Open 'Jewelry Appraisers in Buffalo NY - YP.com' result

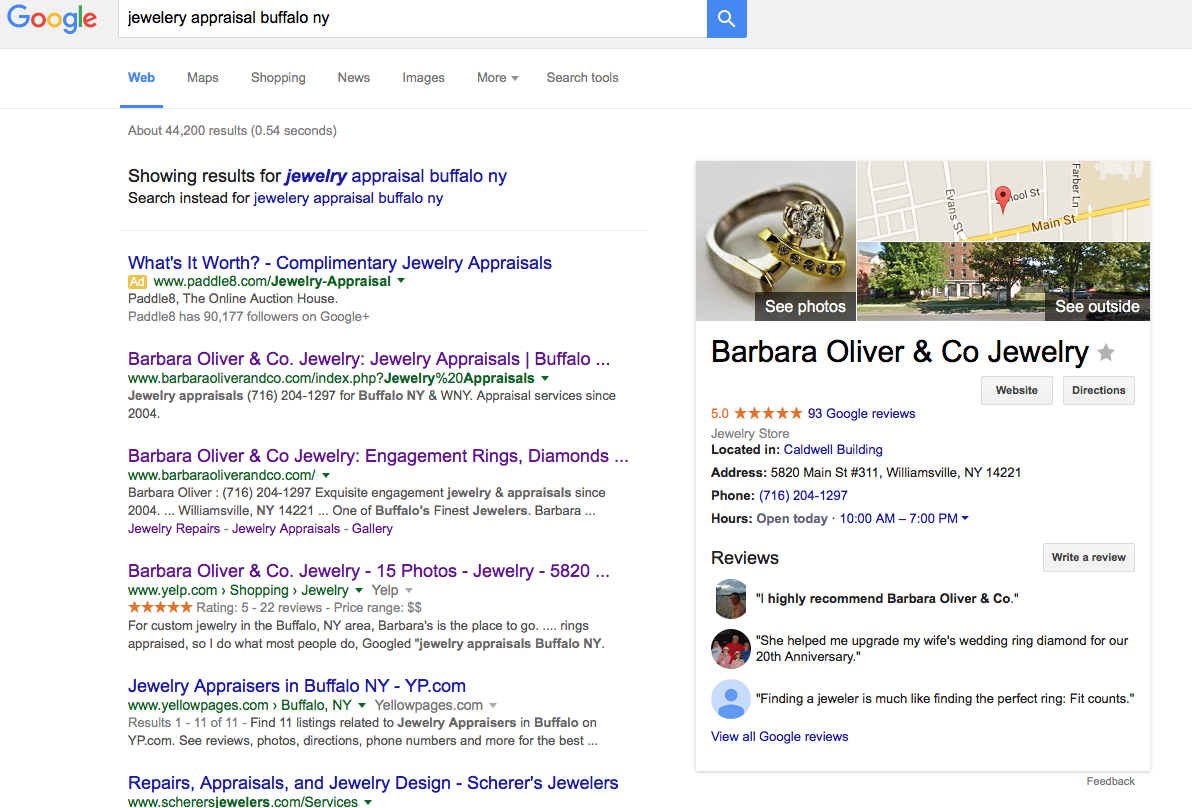pos(296,686)
